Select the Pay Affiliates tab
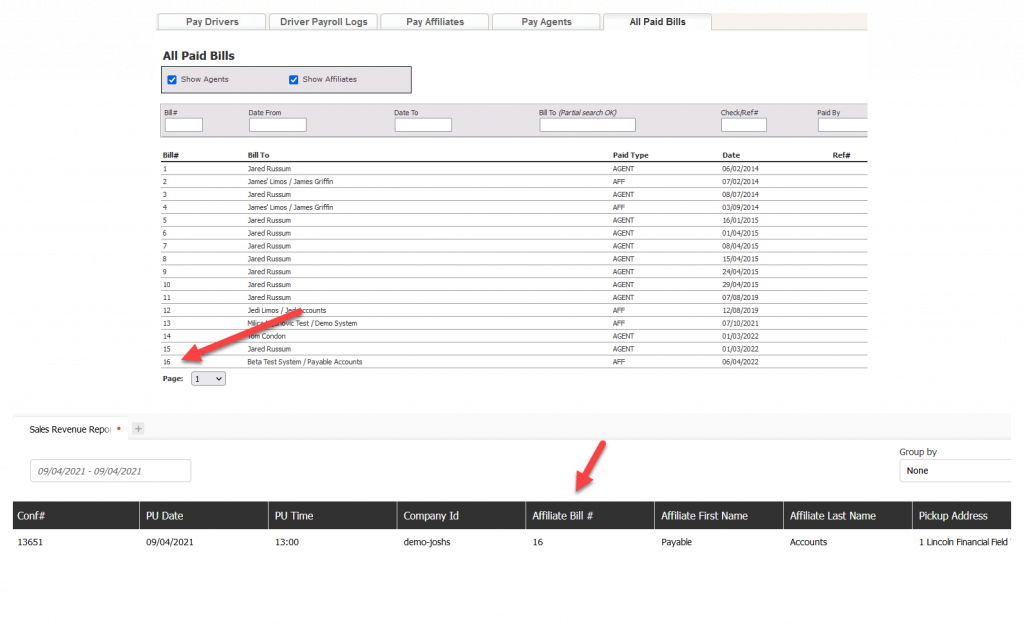The height and width of the screenshot is (627, 1024). tap(435, 22)
